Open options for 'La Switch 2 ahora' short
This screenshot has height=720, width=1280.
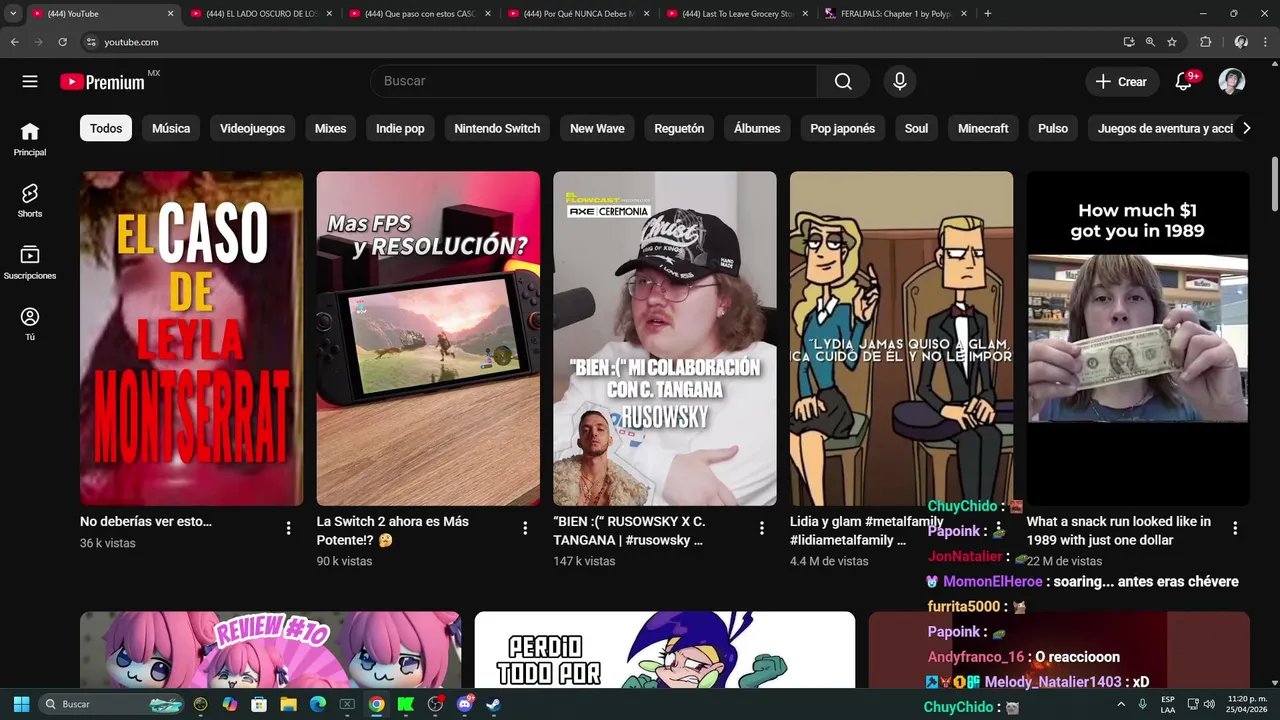[525, 528]
